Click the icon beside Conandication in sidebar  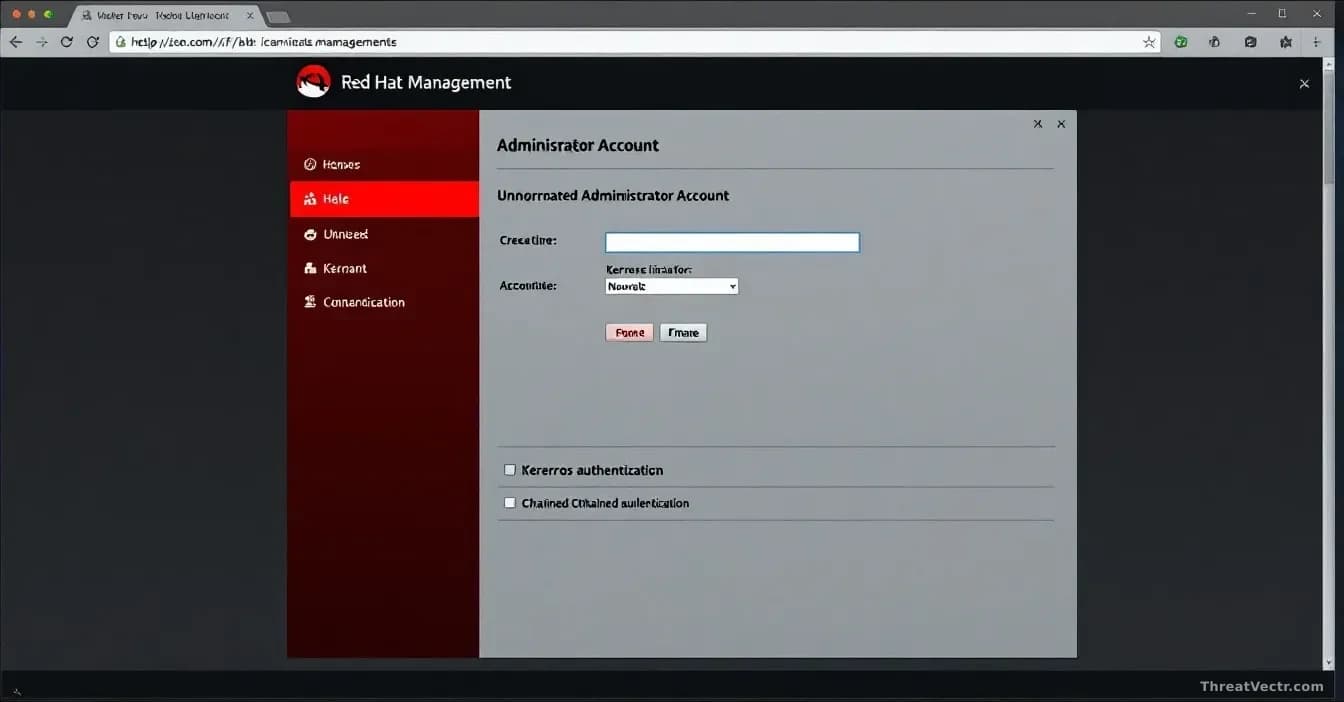tap(310, 302)
